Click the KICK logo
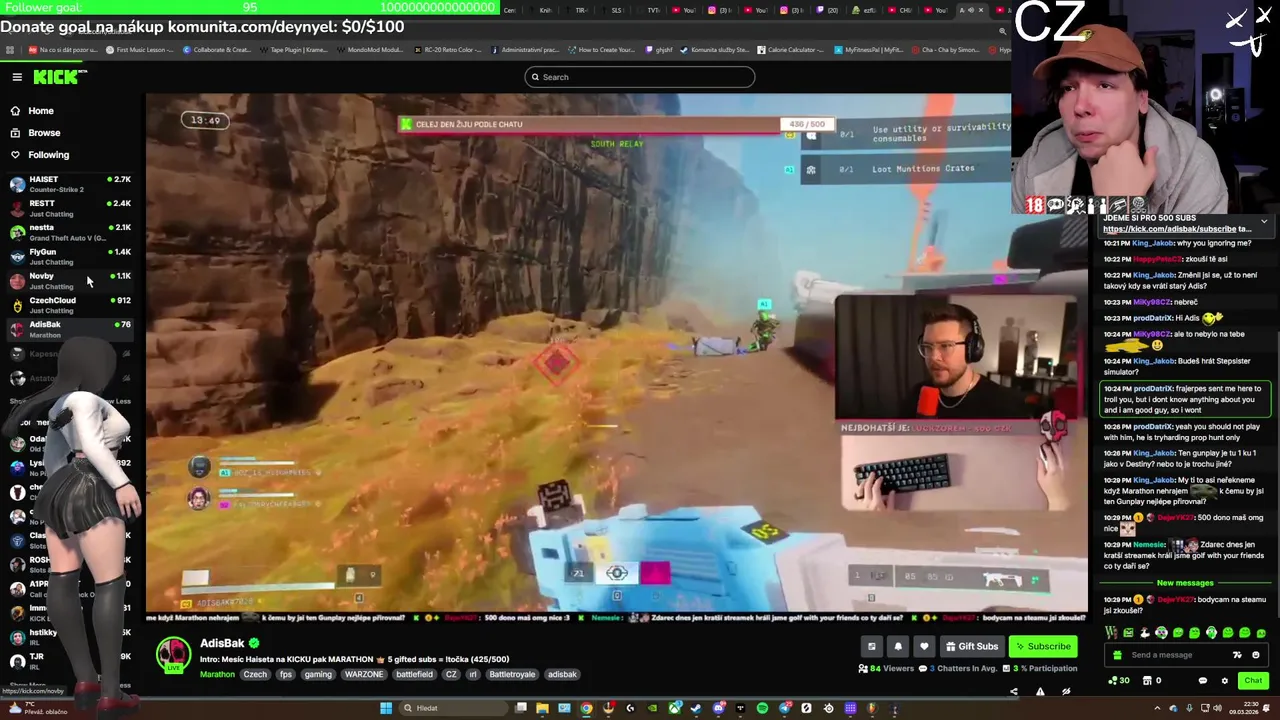The width and height of the screenshot is (1280, 720). 59,77
